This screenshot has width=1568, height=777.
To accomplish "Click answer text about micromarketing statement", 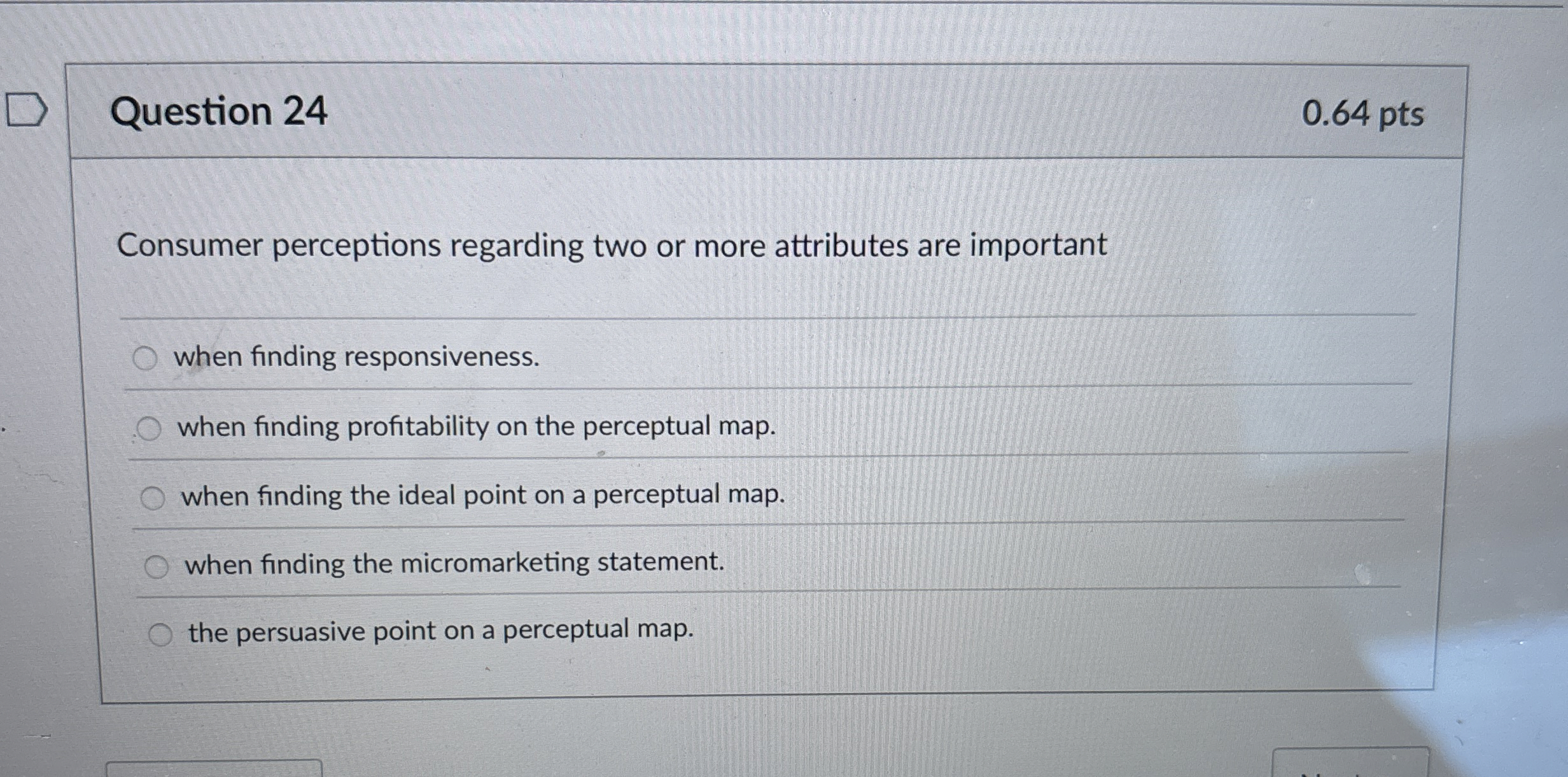I will tap(453, 564).
